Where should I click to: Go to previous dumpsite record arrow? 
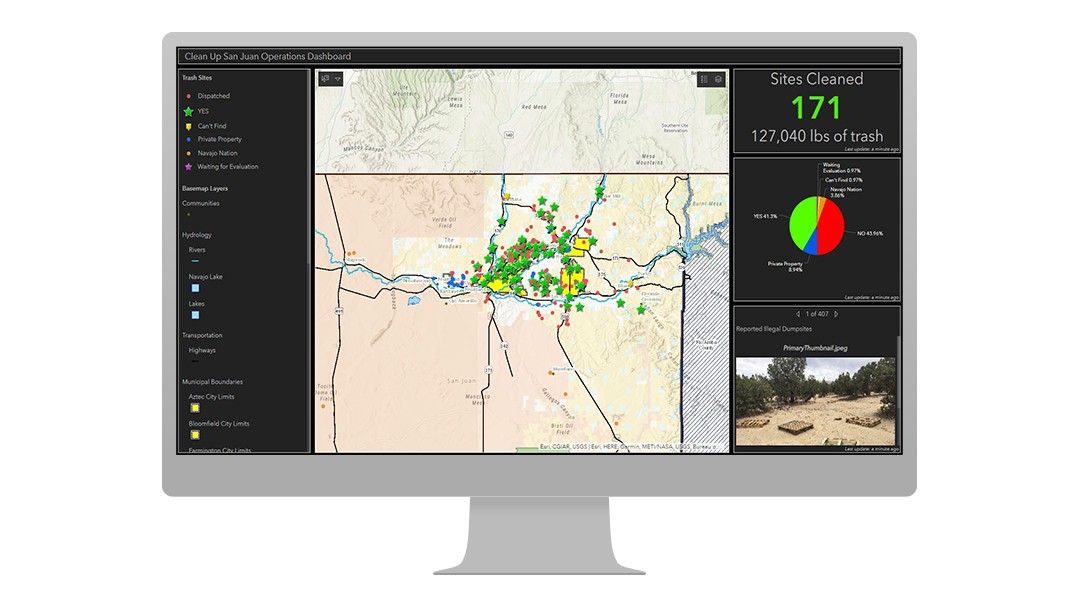tap(798, 314)
